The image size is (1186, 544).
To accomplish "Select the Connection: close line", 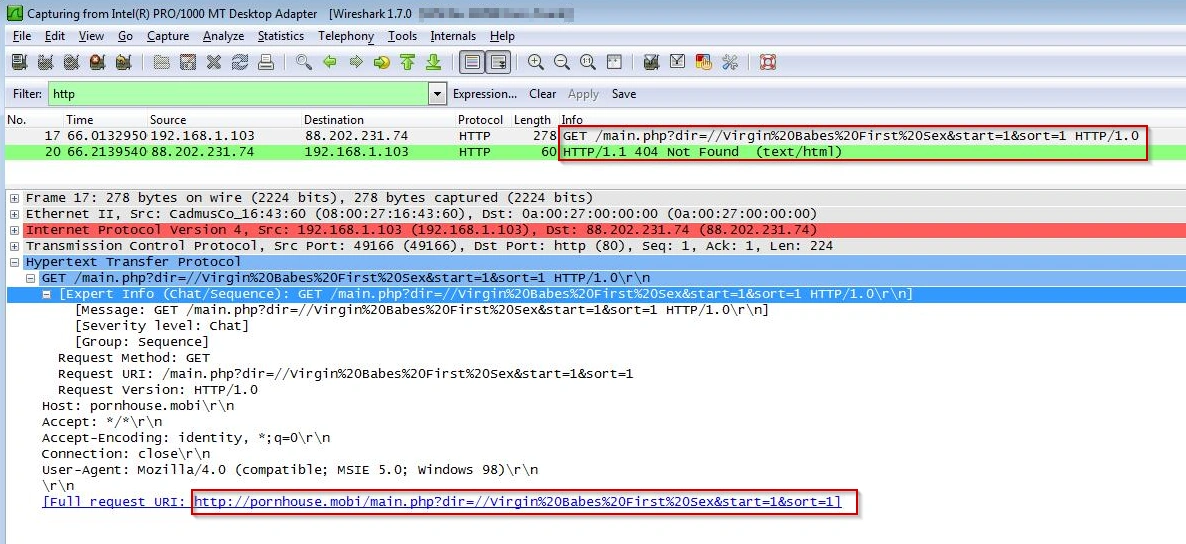I will coord(126,454).
